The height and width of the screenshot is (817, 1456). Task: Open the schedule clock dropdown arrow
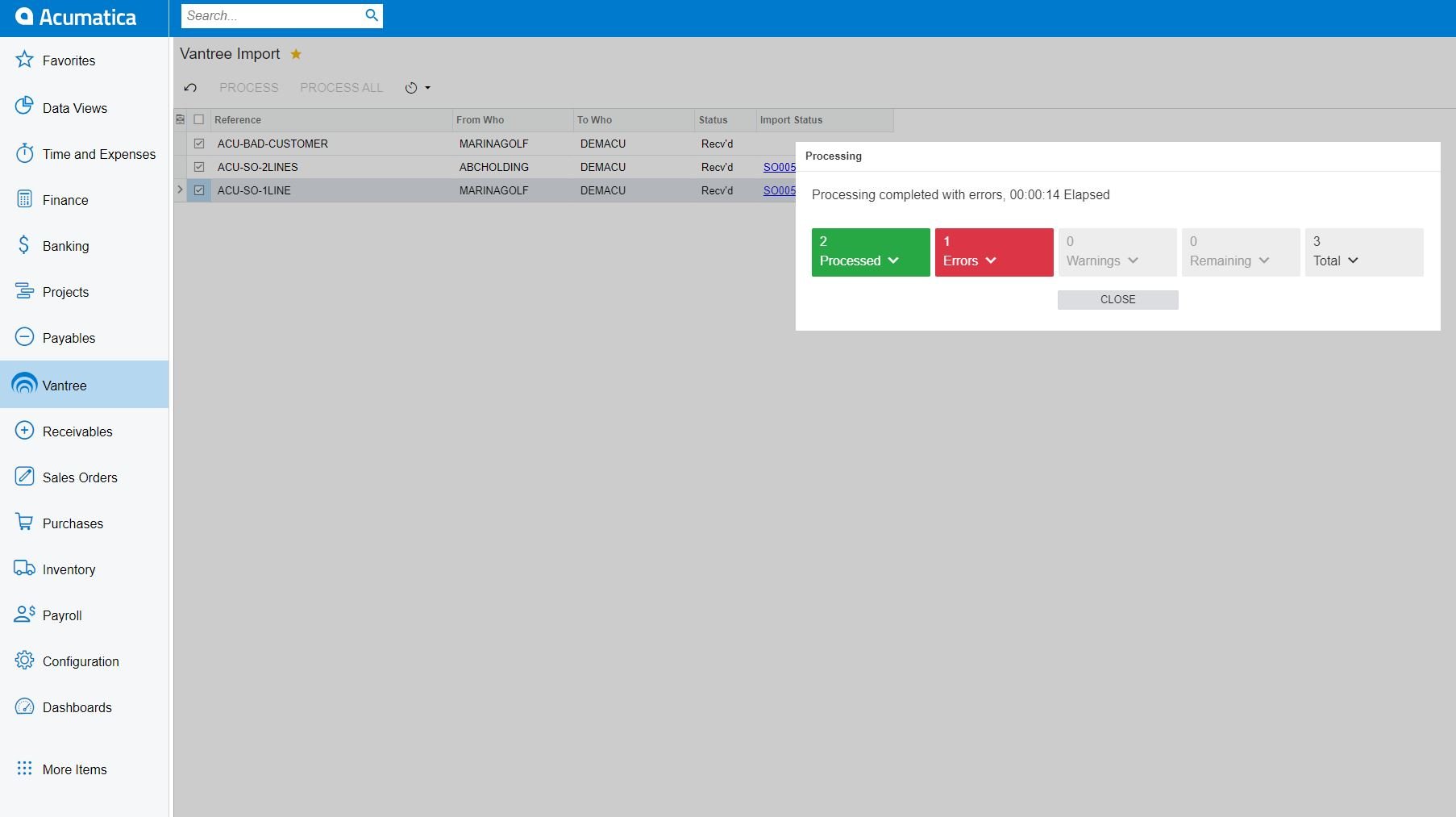427,88
